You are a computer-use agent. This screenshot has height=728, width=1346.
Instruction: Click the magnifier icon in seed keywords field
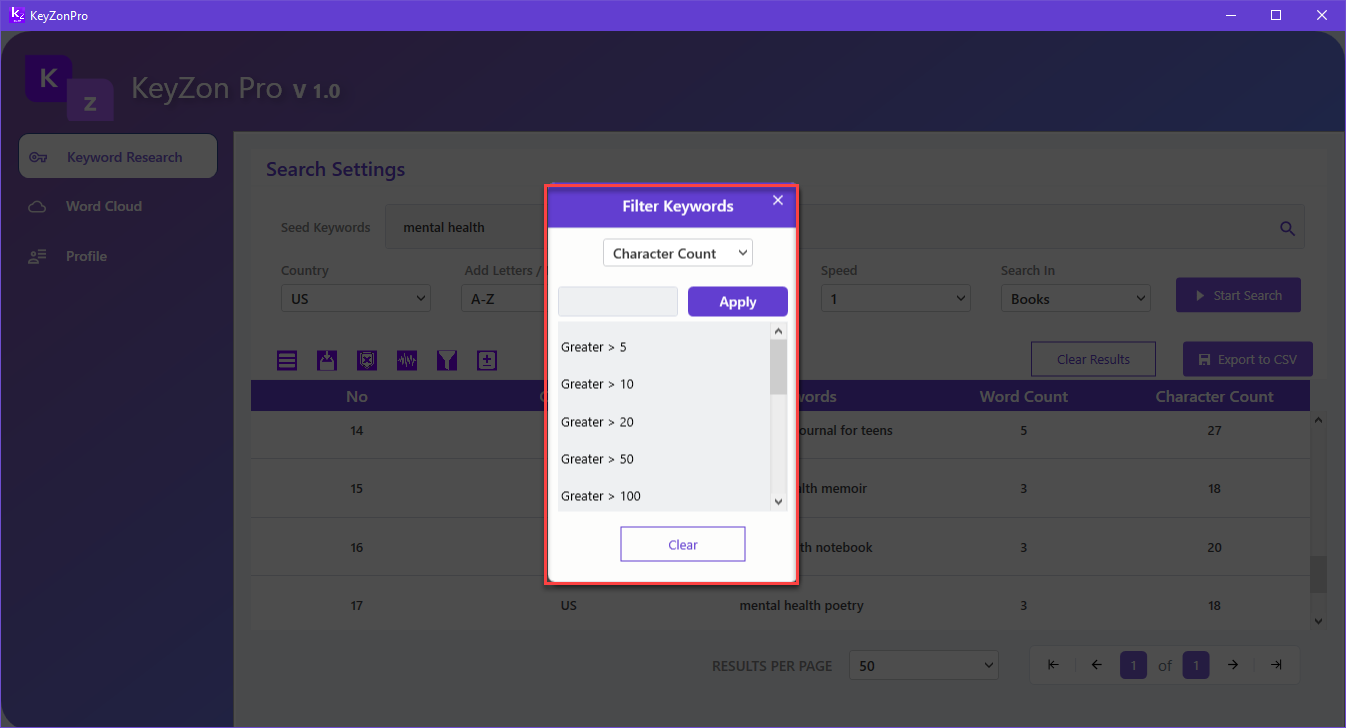coord(1287,228)
